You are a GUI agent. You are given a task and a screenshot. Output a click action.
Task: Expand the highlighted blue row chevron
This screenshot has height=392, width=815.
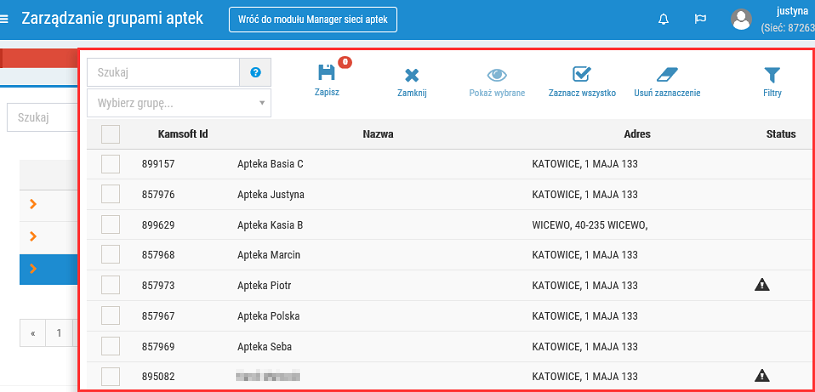[33, 269]
